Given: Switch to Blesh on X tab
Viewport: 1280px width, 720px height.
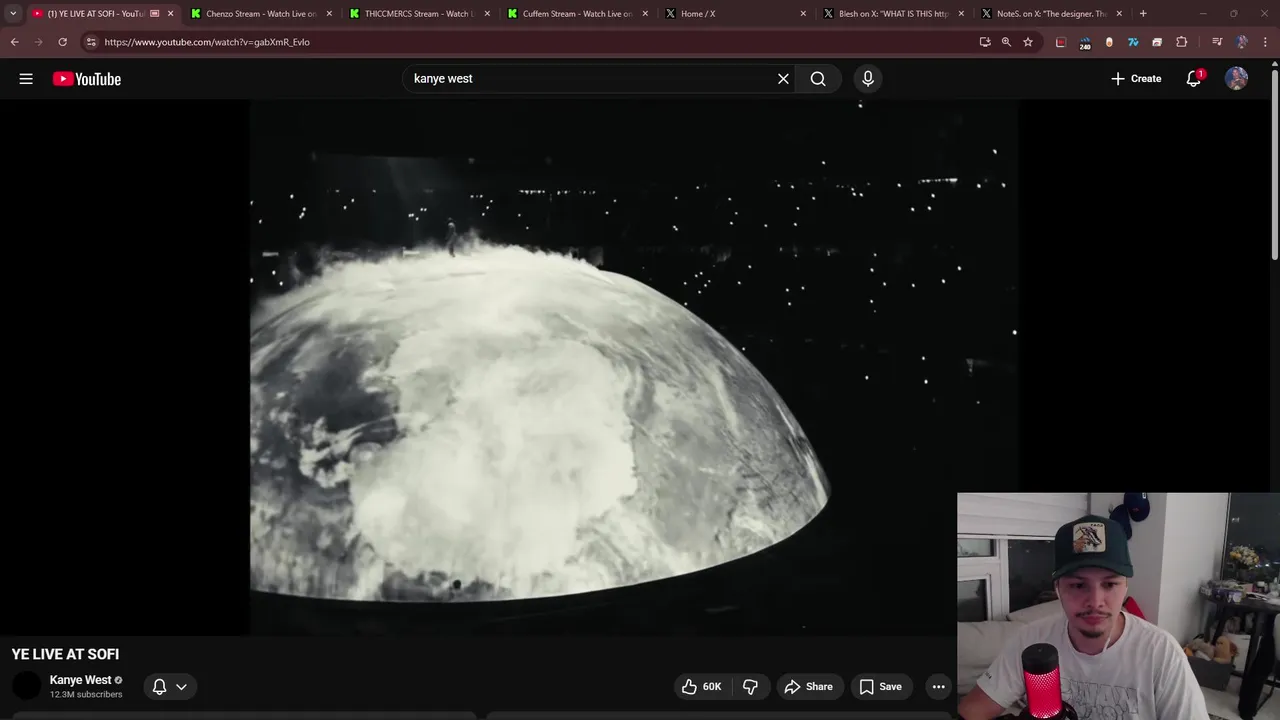Looking at the screenshot, I should (892, 14).
